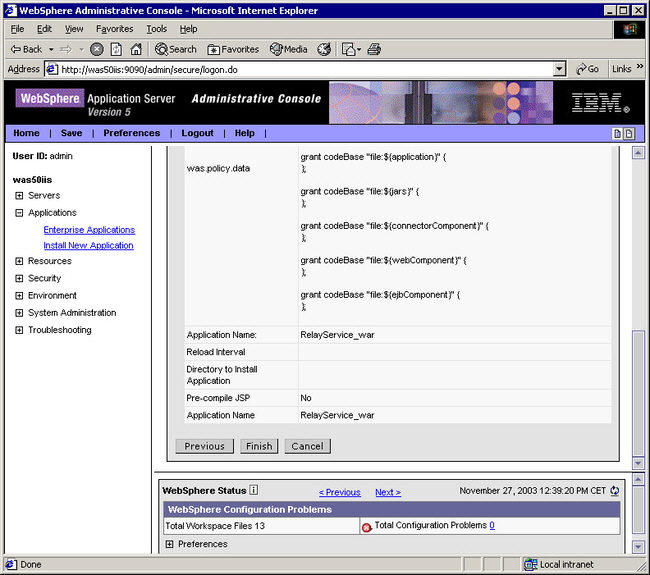Expand the Troubleshooting tree node

(19, 330)
